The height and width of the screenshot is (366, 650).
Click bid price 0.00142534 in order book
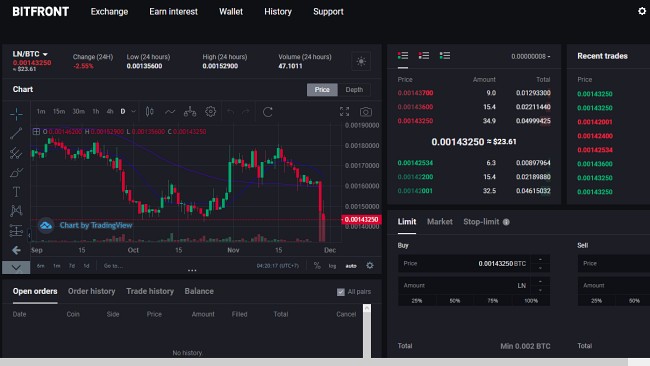(415, 163)
